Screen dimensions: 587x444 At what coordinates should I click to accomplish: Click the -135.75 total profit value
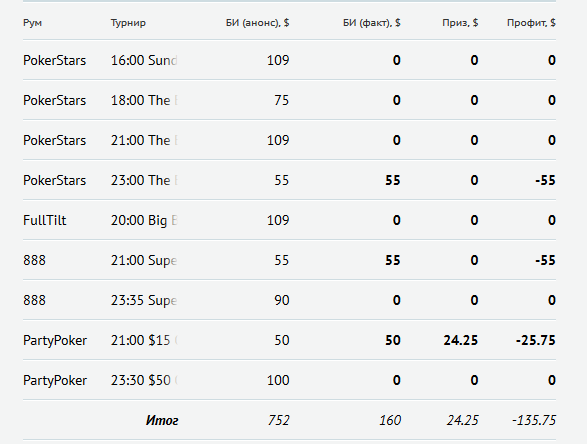point(534,420)
